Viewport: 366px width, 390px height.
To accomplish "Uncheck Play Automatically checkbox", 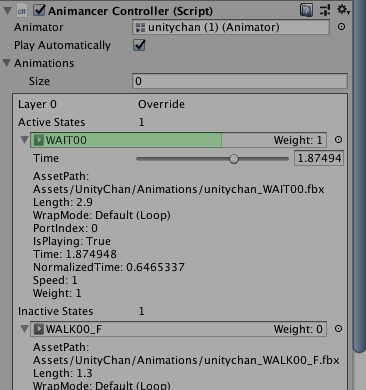I will (x=139, y=45).
